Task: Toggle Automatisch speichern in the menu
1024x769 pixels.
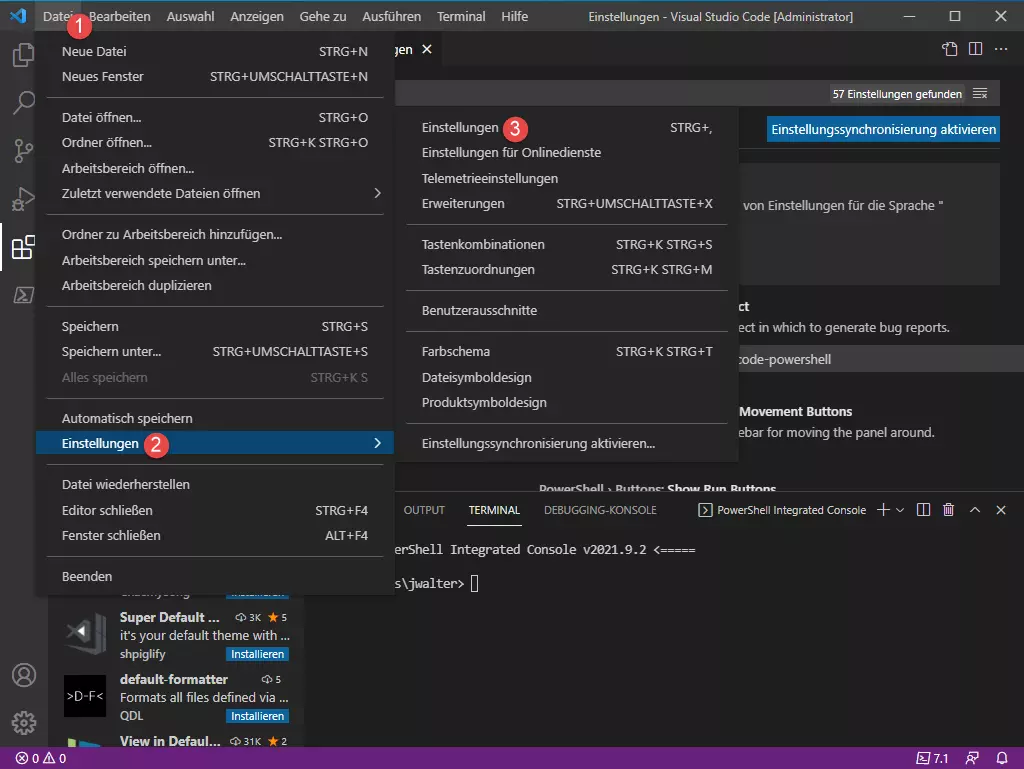Action: point(127,418)
